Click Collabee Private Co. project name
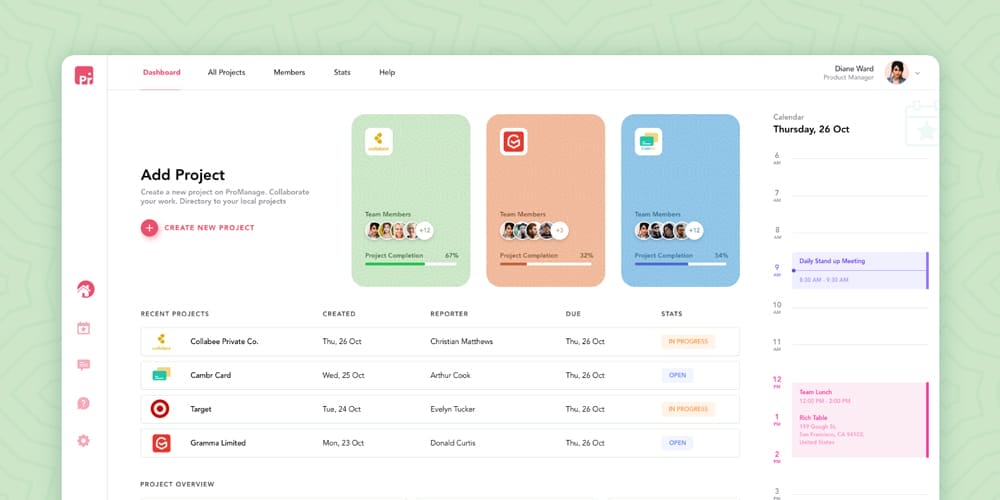 [224, 342]
